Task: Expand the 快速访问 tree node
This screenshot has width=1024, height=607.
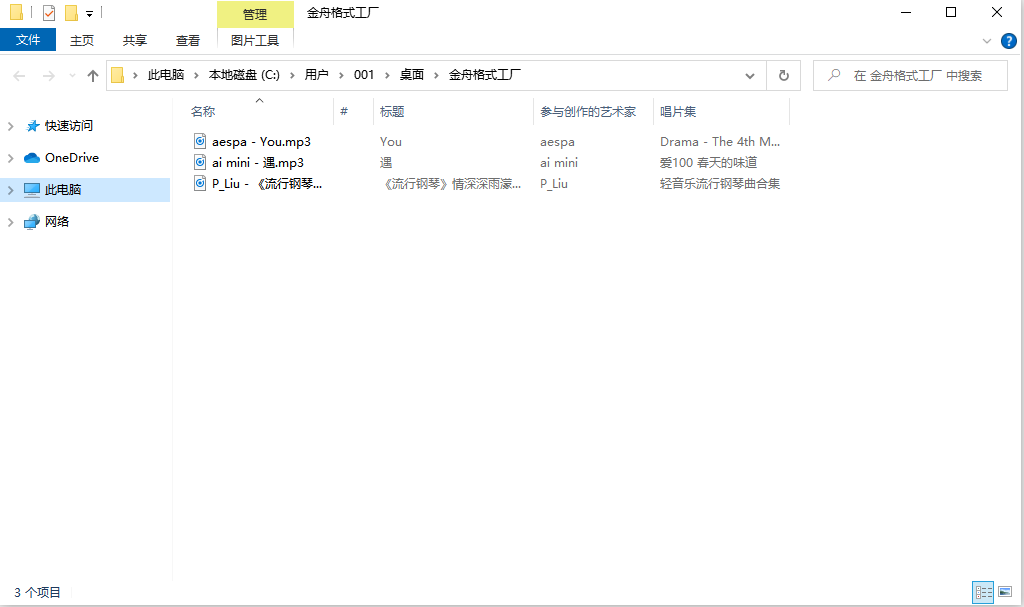Action: click(10, 126)
